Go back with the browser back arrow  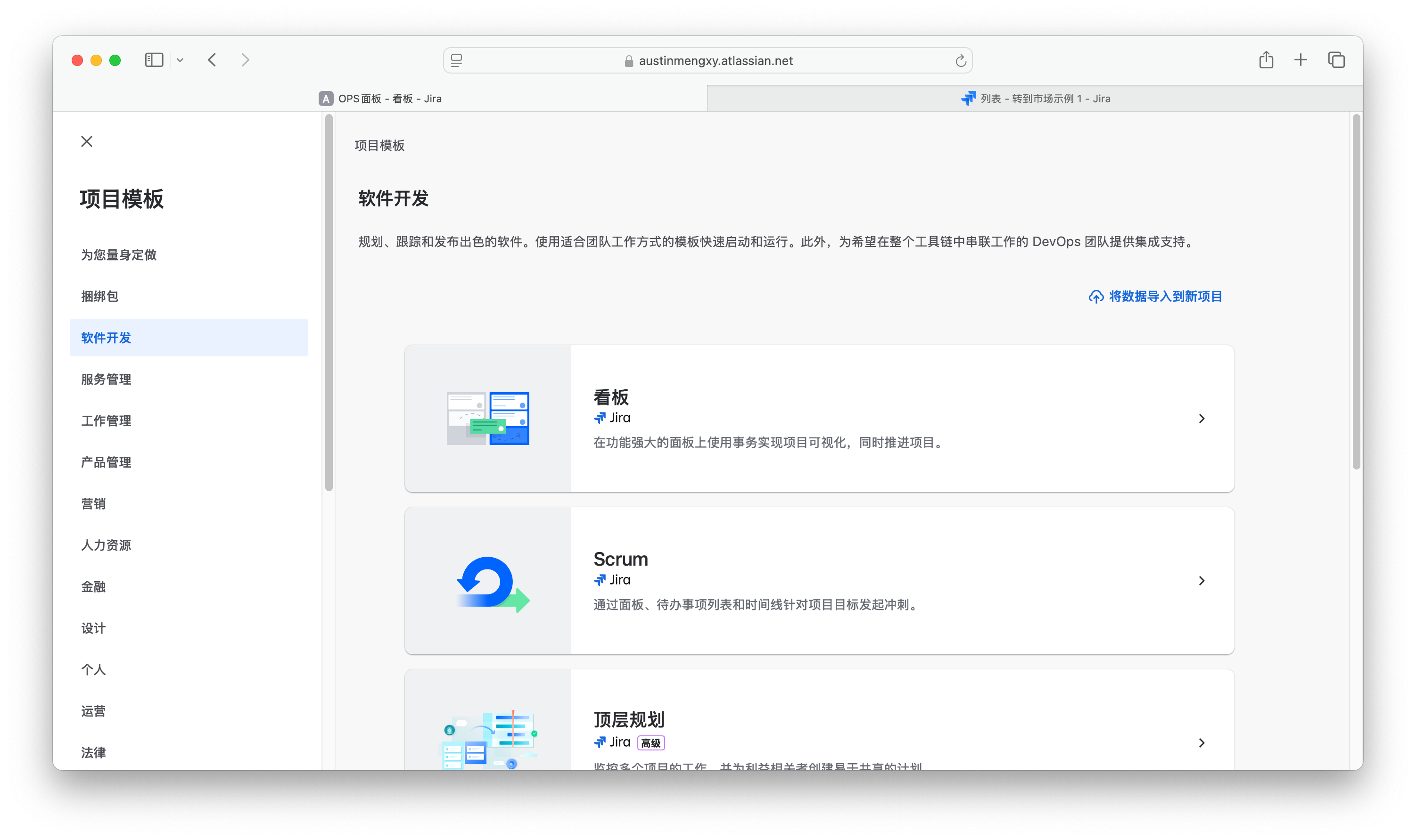pyautogui.click(x=212, y=60)
